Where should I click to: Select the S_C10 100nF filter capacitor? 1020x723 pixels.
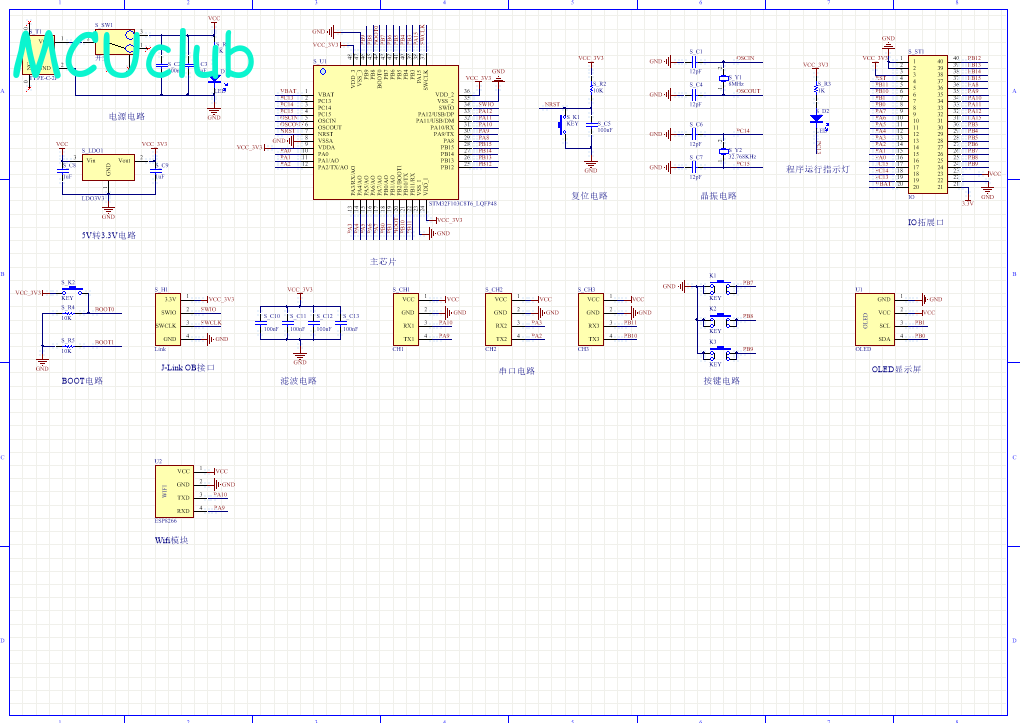coord(261,323)
